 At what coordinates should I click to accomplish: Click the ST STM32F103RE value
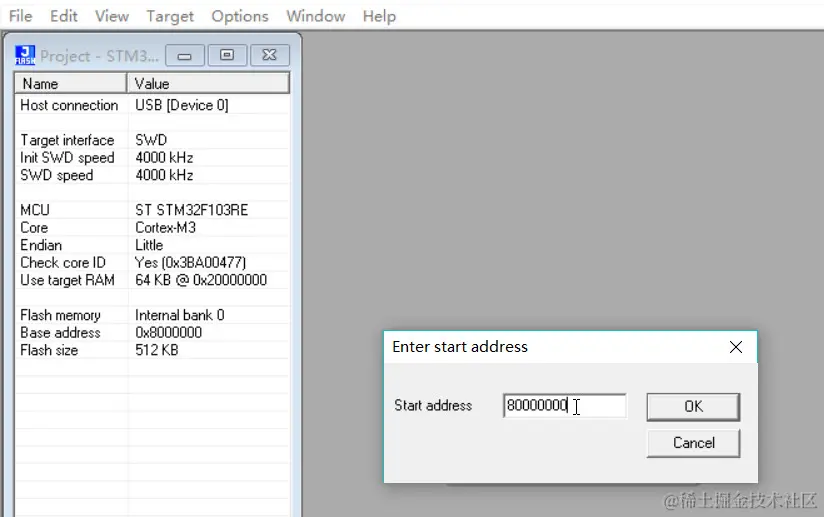[x=191, y=210]
